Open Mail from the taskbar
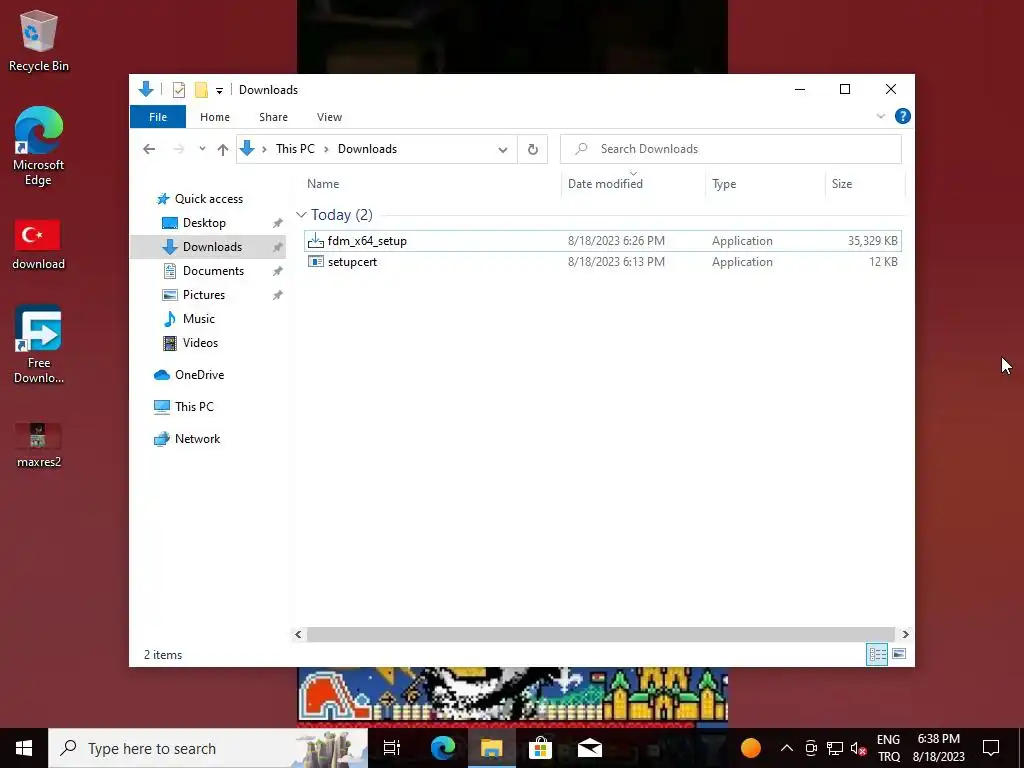Viewport: 1024px width, 768px height. (x=590, y=748)
